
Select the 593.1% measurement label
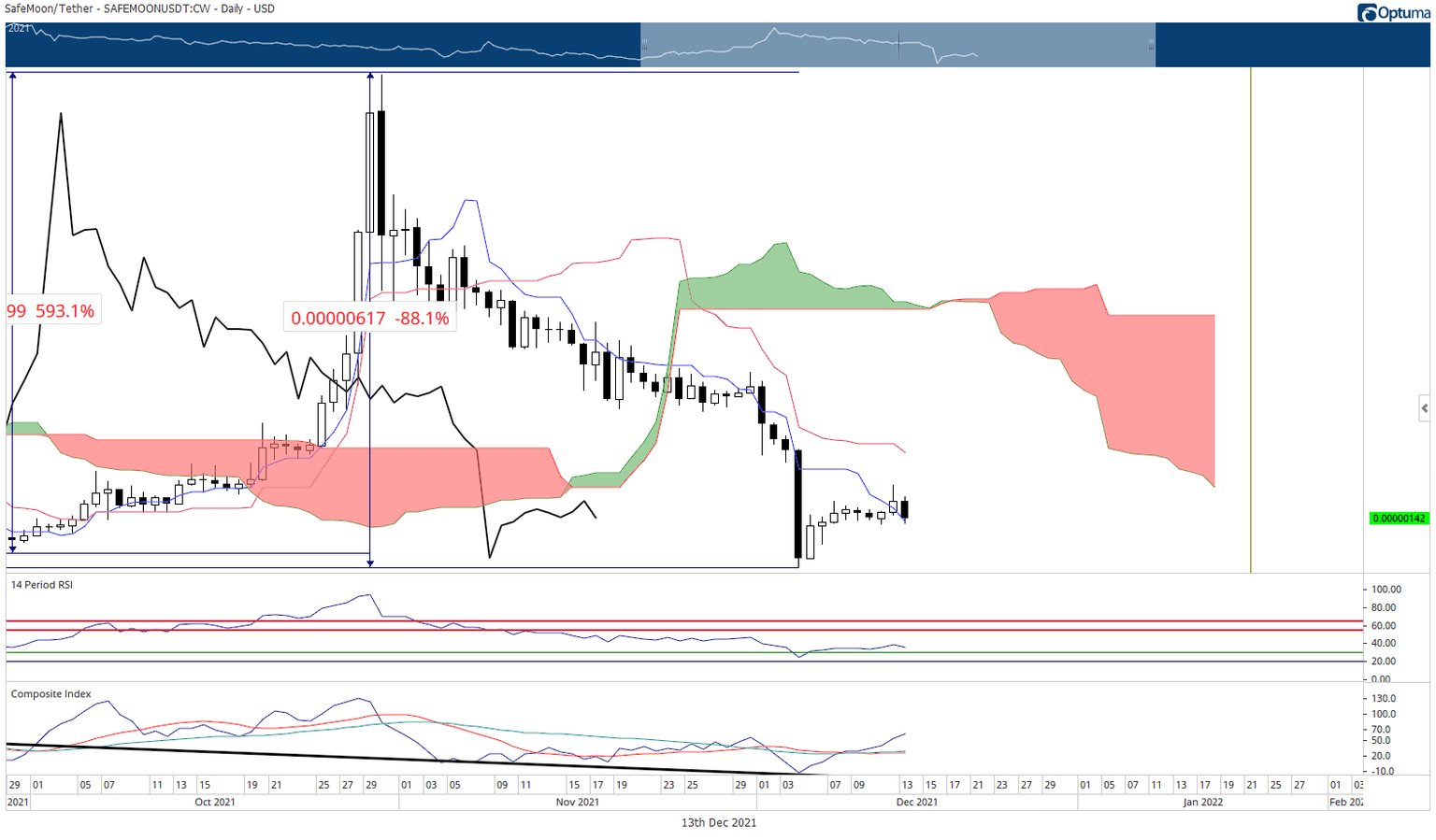coord(52,310)
